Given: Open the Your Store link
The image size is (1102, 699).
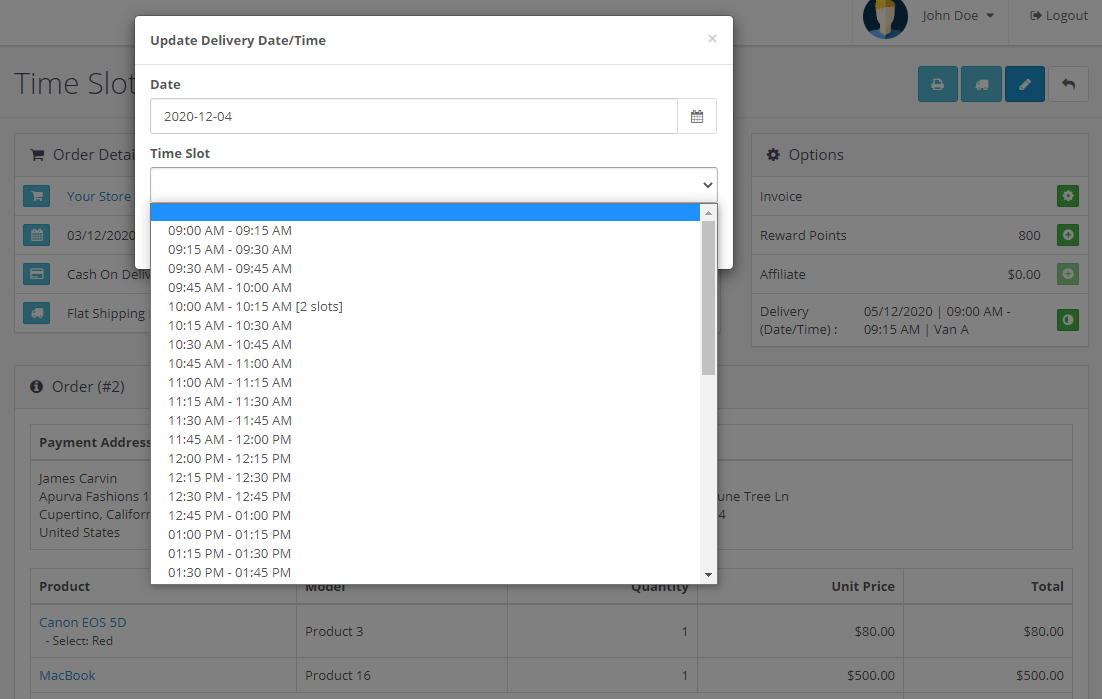Looking at the screenshot, I should coord(99,196).
